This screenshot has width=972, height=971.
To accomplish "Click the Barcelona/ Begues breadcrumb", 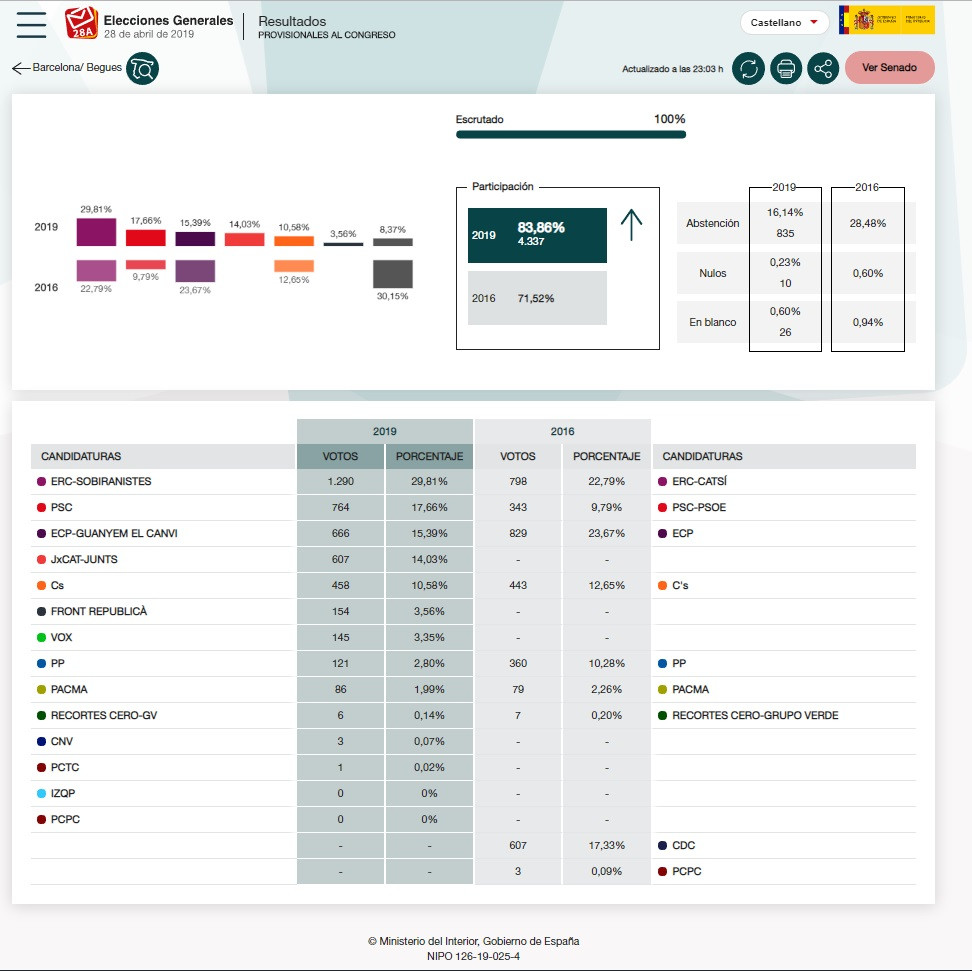I will [77, 68].
